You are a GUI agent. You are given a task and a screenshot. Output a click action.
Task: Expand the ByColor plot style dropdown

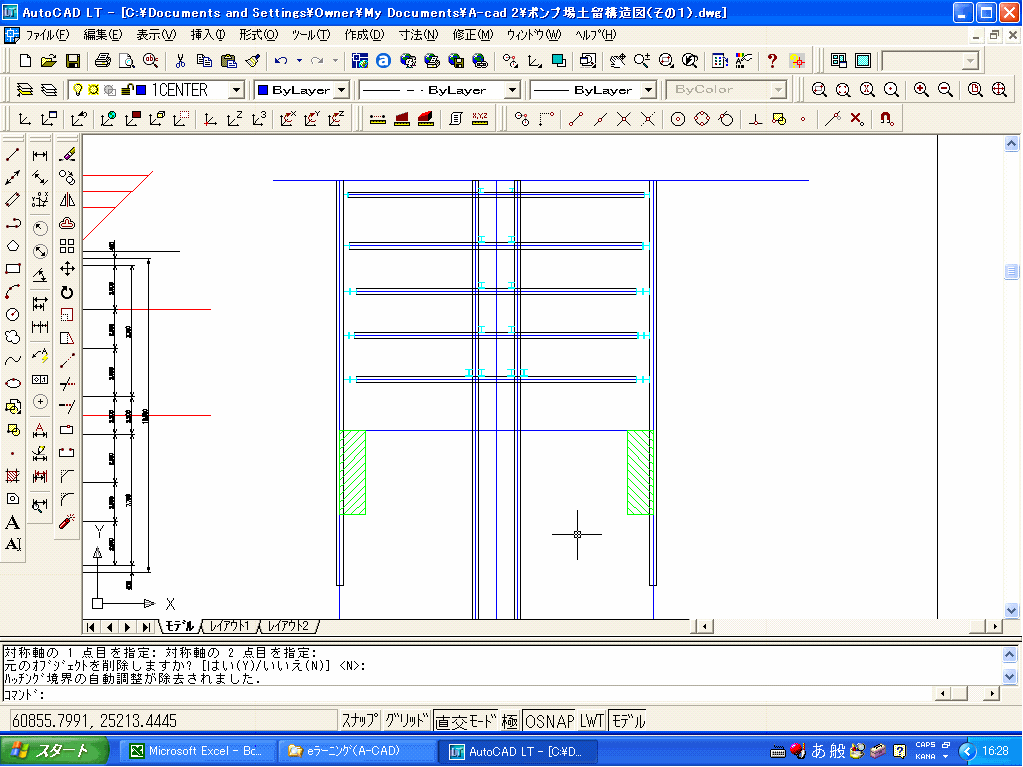(x=778, y=89)
